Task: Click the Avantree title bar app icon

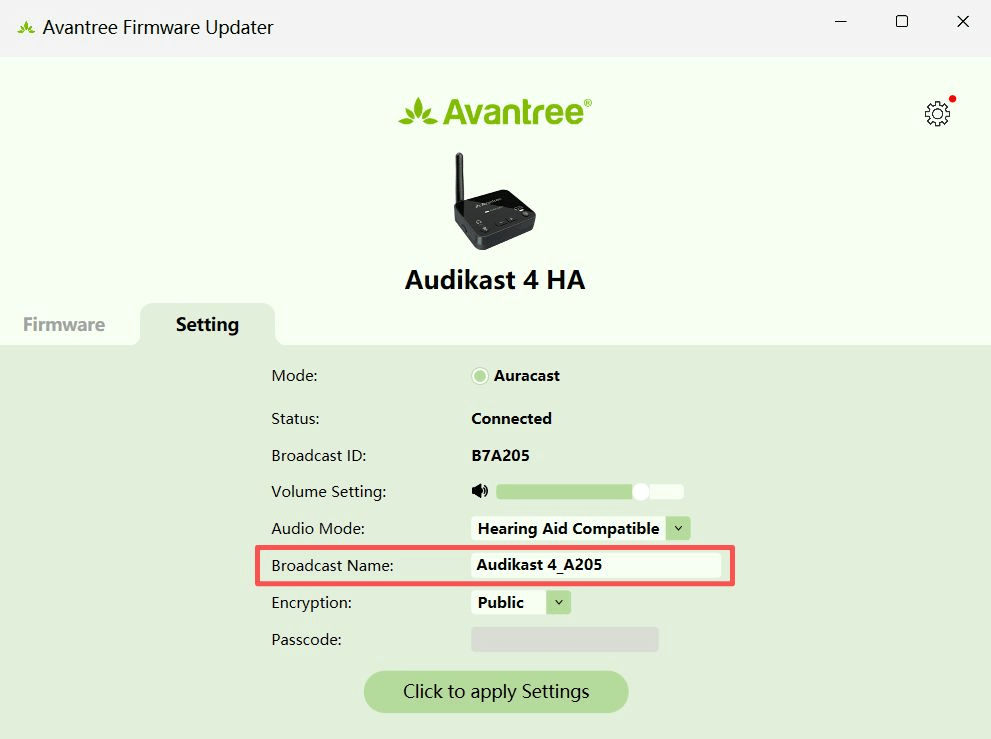Action: click(26, 27)
